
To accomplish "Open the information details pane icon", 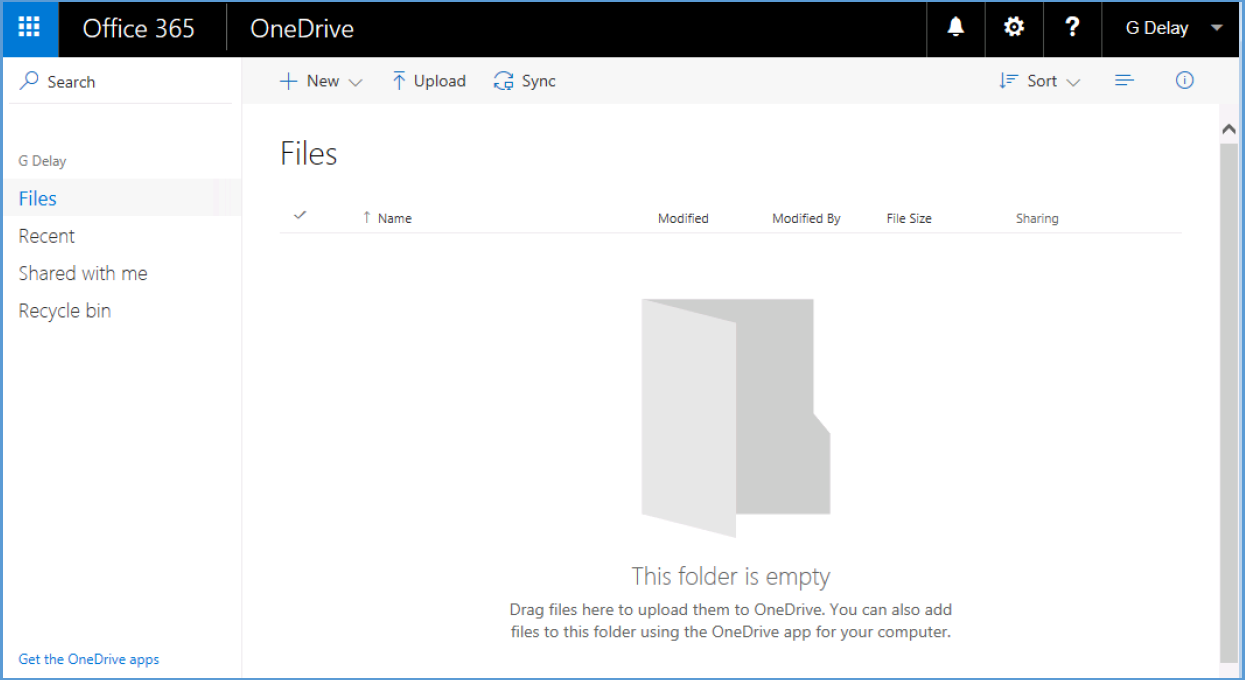I will point(1185,81).
